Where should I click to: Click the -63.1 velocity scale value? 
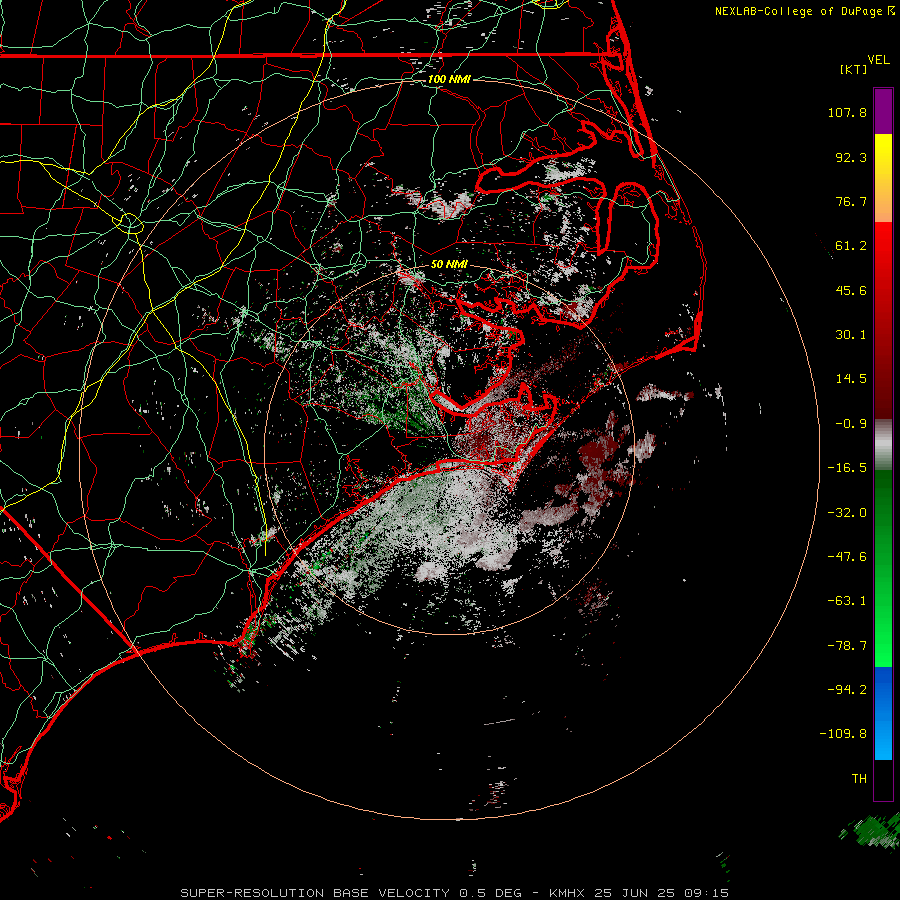847,601
